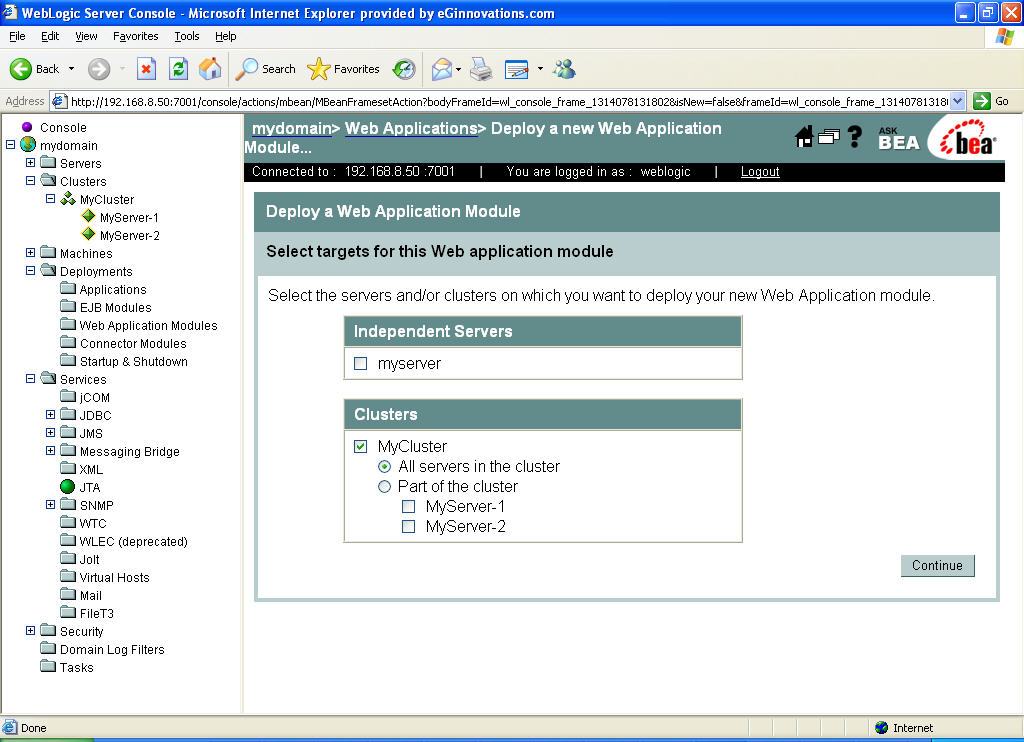1024x742 pixels.
Task: Click the Continue button
Action: point(937,566)
